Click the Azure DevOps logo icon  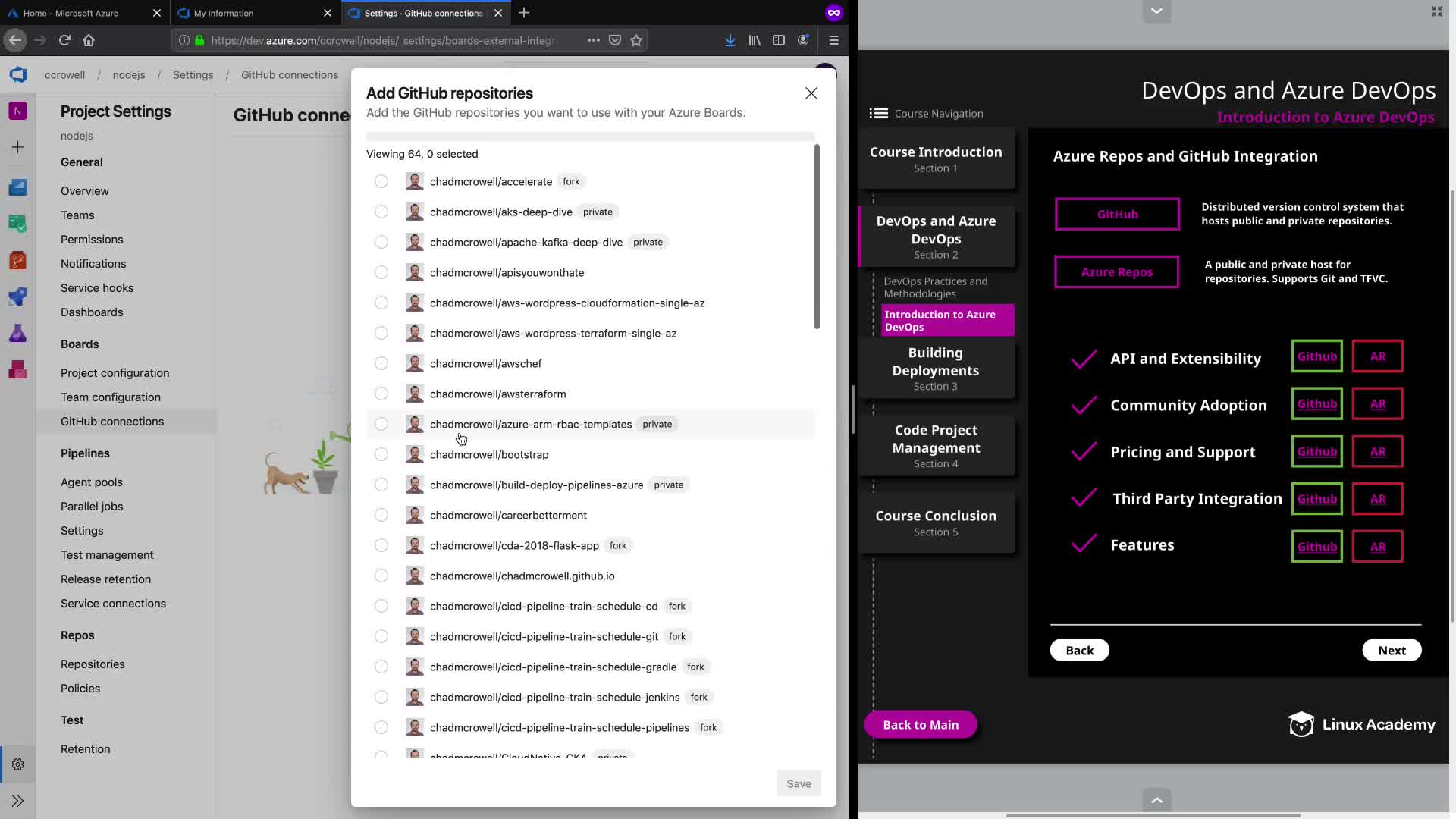(18, 74)
